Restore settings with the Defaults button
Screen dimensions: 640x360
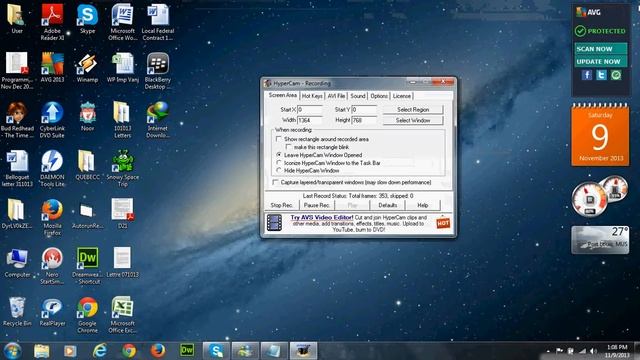(x=387, y=205)
